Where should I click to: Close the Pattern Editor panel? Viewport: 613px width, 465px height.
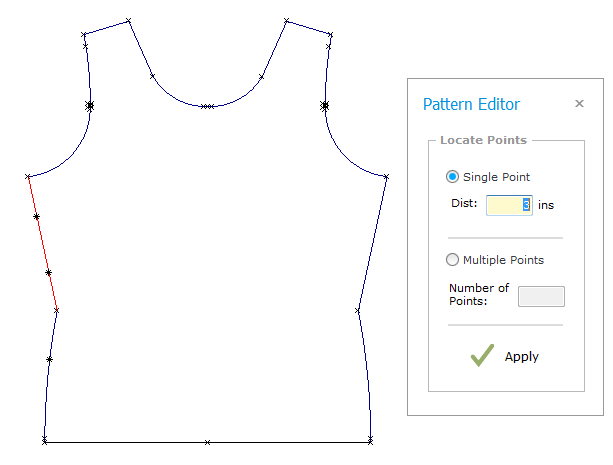579,104
